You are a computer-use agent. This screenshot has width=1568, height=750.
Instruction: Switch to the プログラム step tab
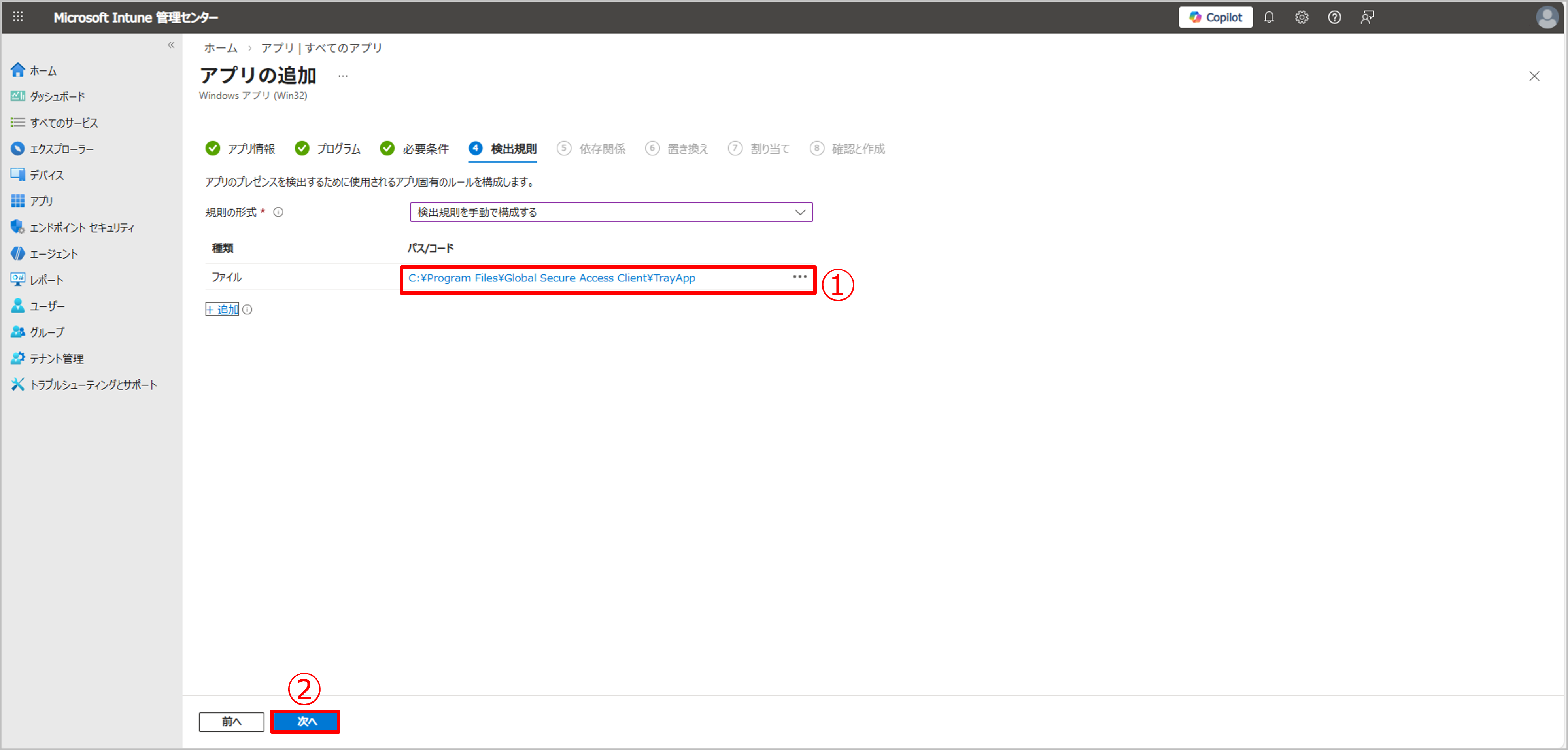[328, 149]
